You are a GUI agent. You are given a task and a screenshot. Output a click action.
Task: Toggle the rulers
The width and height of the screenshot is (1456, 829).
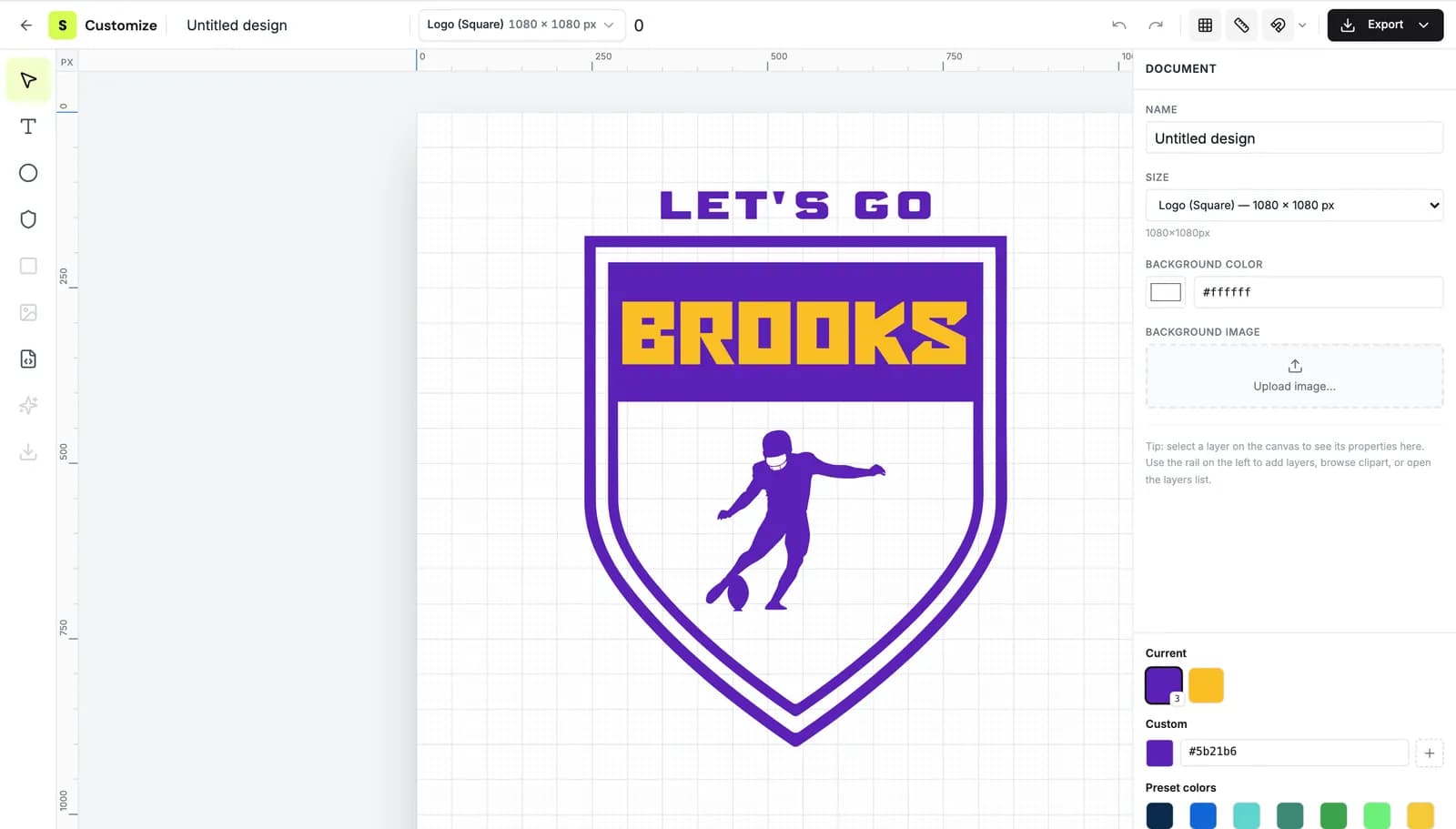pyautogui.click(x=1241, y=25)
